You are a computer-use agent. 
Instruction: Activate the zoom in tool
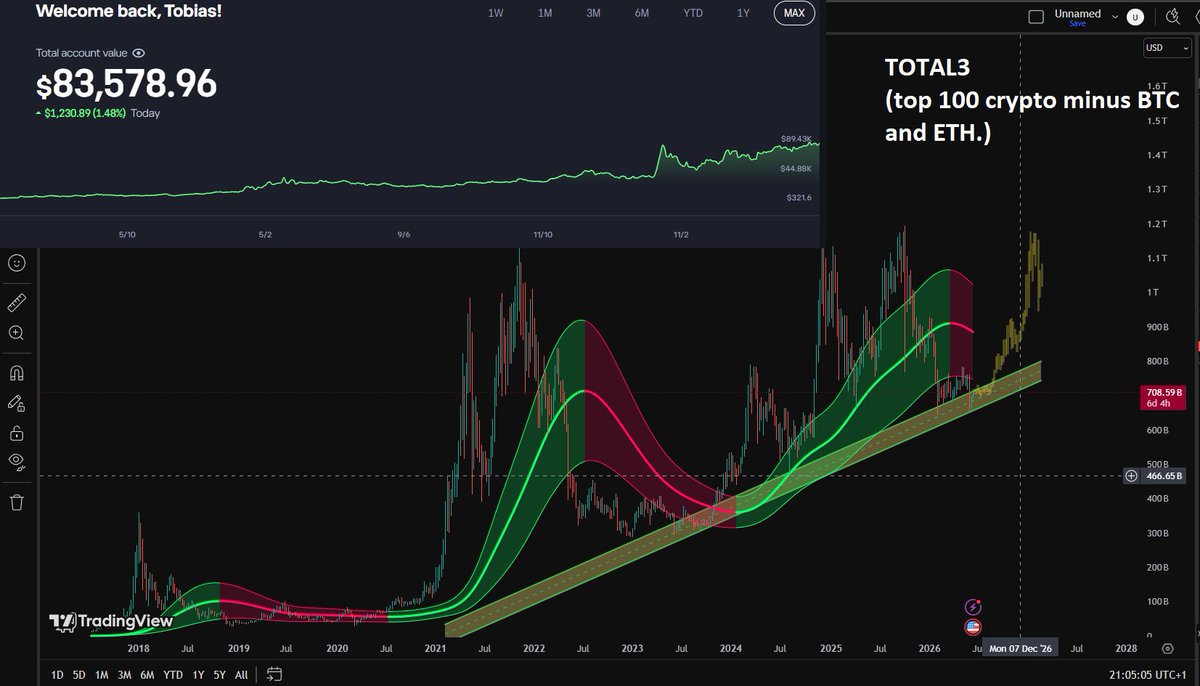[x=16, y=333]
